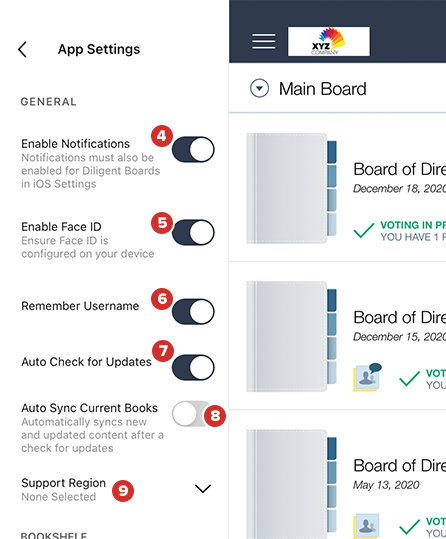The width and height of the screenshot is (446, 539).
Task: Click the green checkmark on December 15 book
Action: coord(410,378)
